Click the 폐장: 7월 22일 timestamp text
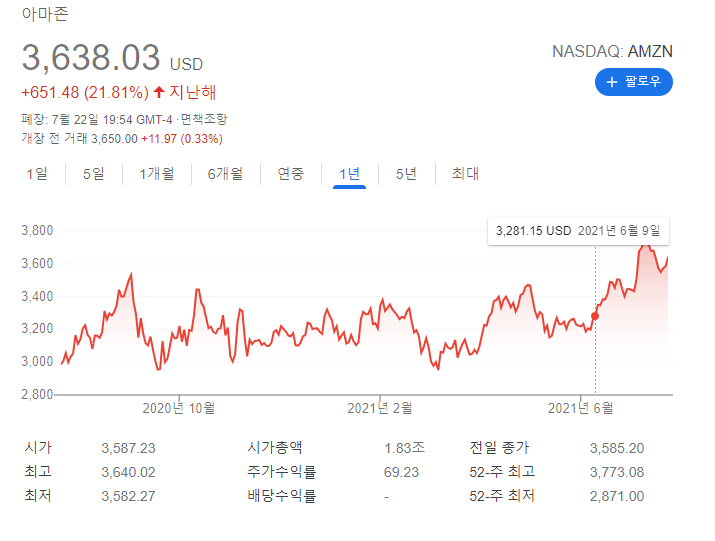Viewport: 715px width, 541px height. click(97, 120)
